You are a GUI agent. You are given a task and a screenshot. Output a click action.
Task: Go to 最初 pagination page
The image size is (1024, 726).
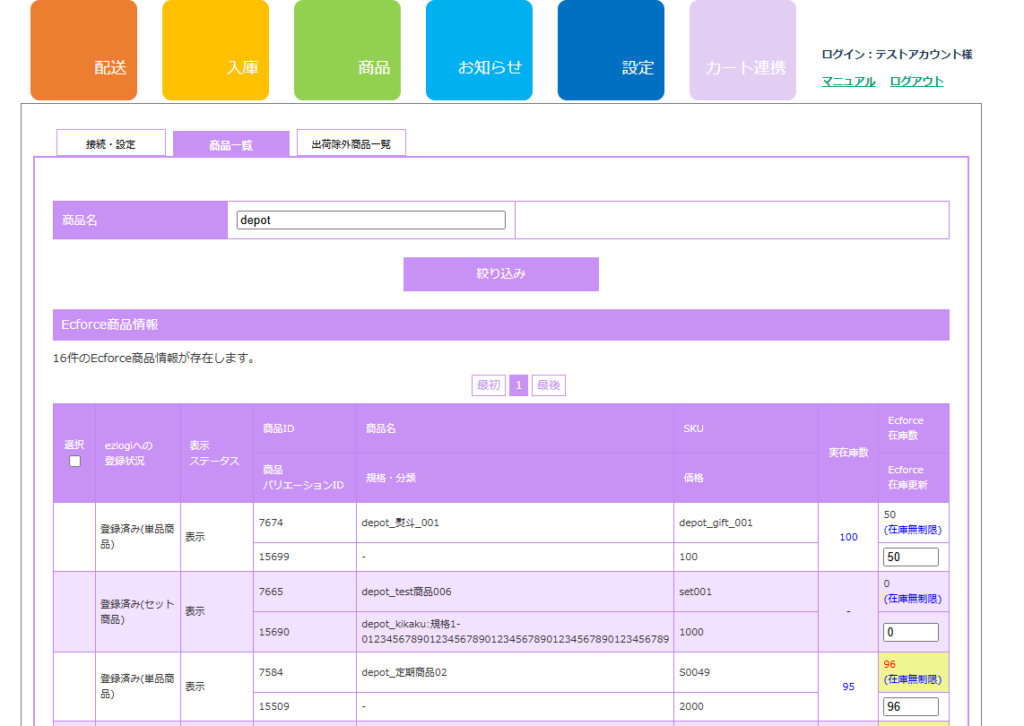488,386
